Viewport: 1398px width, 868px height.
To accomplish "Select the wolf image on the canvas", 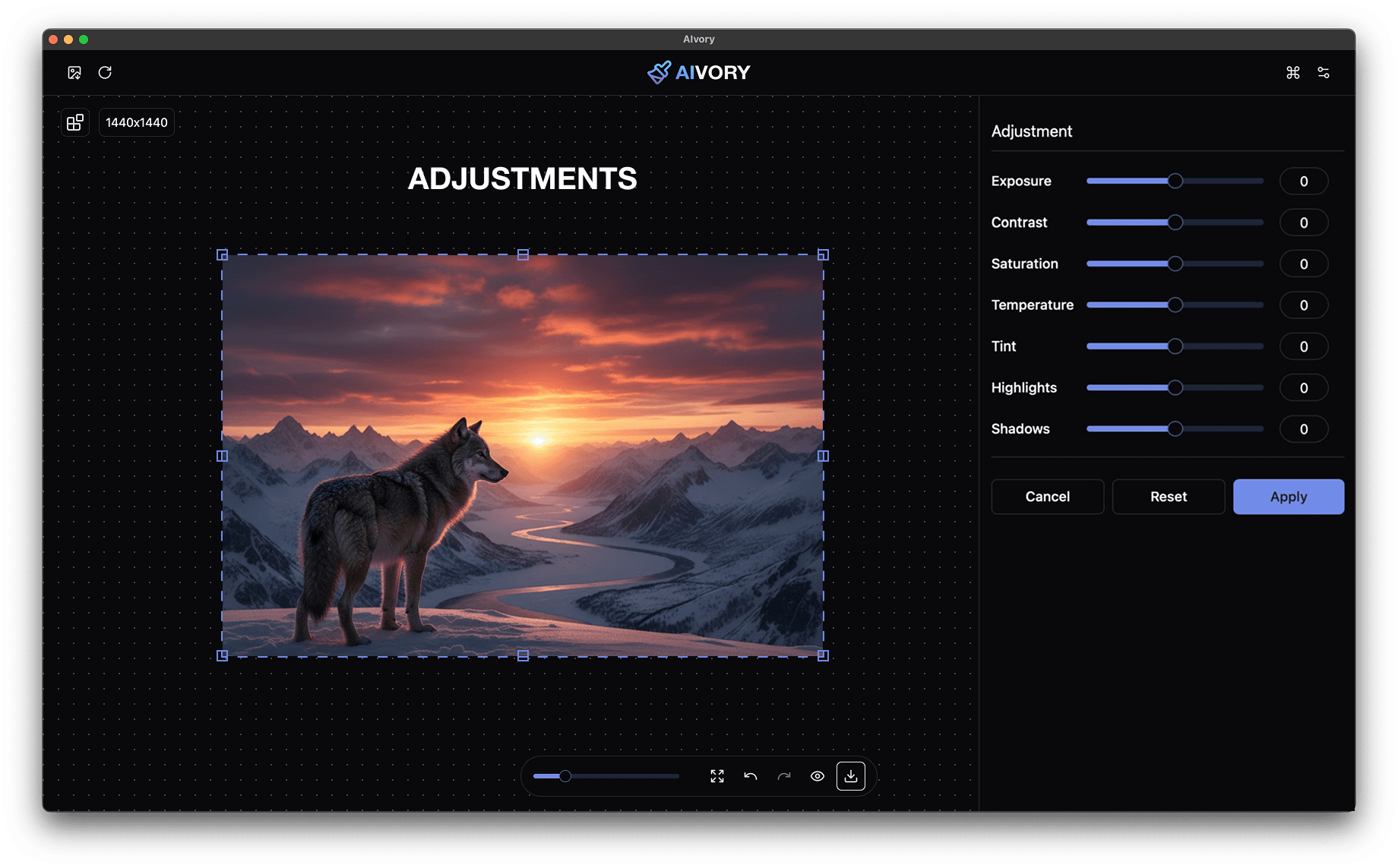I will point(523,454).
